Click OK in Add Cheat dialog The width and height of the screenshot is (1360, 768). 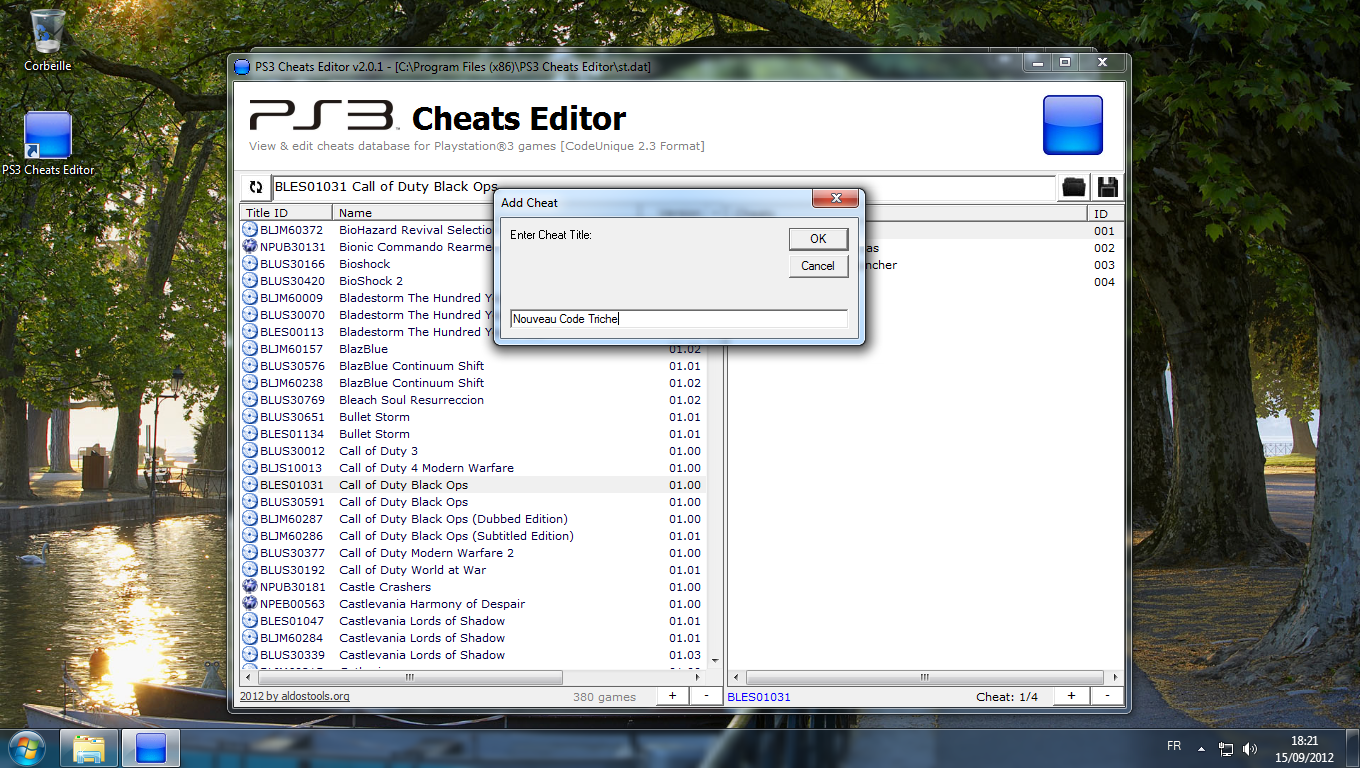(818, 239)
